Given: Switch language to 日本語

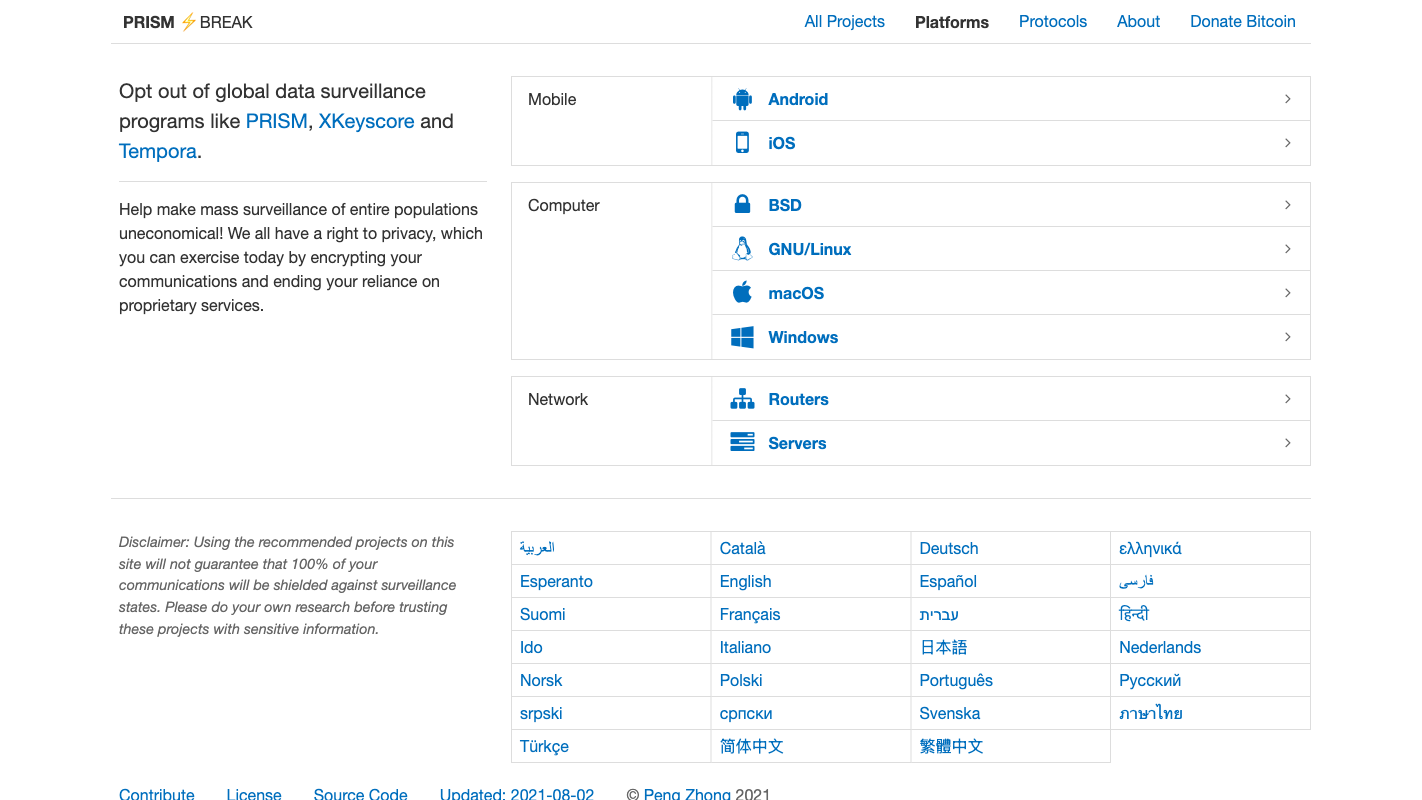Looking at the screenshot, I should pos(943,647).
